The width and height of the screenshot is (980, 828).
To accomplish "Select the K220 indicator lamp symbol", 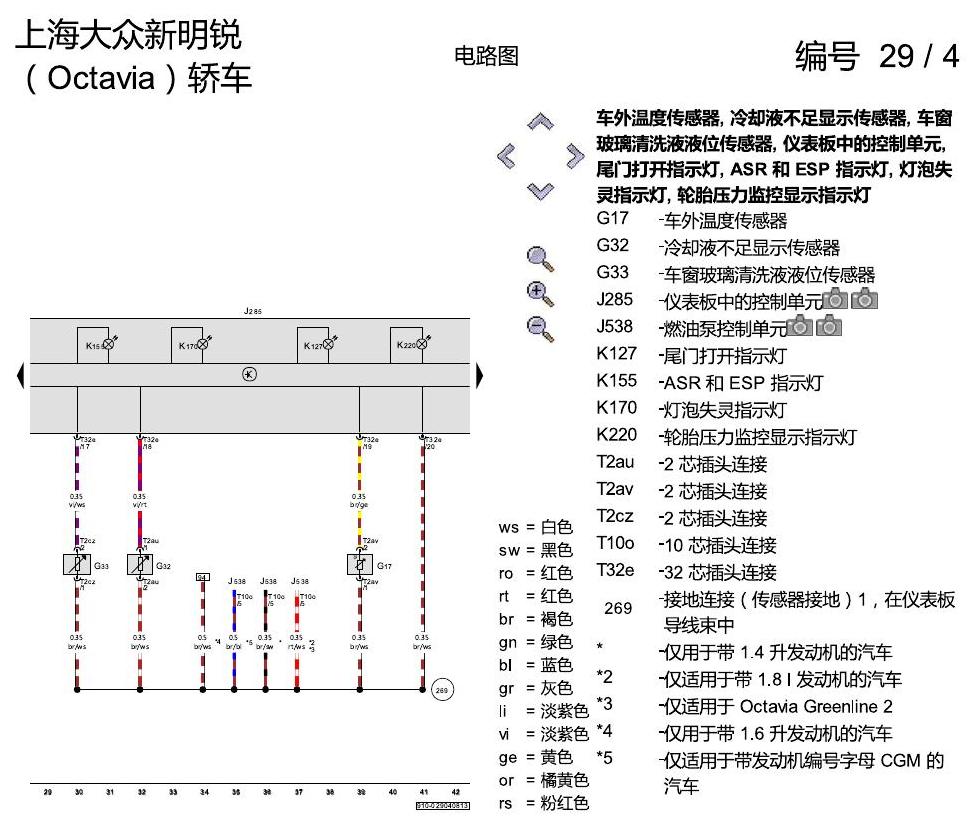I will pos(422,344).
